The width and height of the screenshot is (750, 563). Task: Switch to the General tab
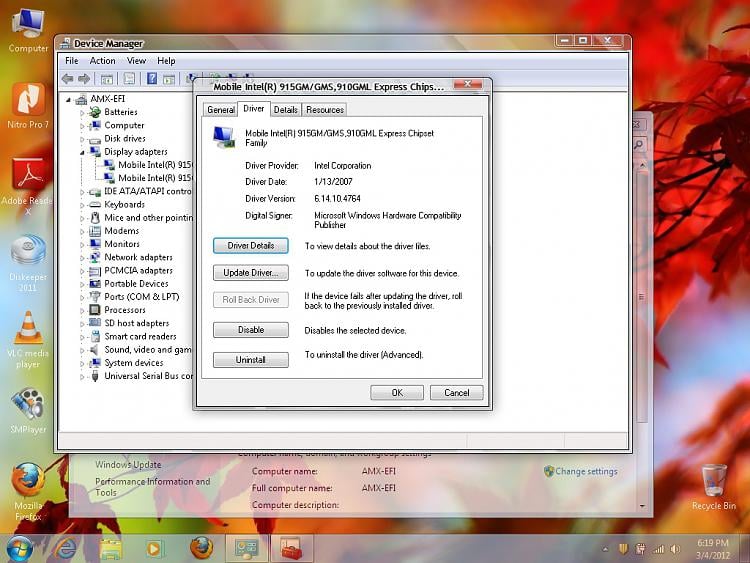(x=221, y=110)
